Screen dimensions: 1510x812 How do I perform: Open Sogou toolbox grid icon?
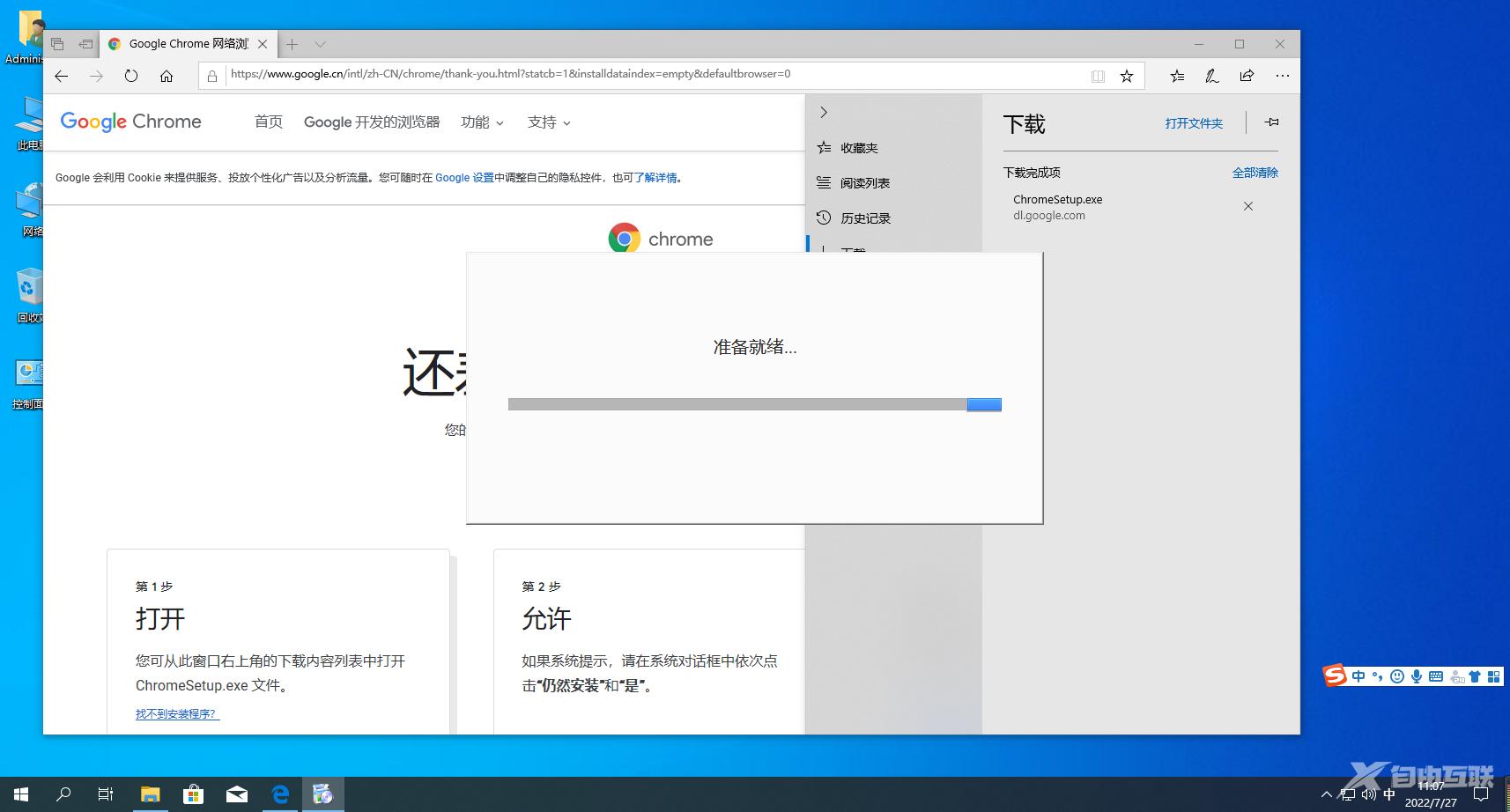coord(1493,676)
